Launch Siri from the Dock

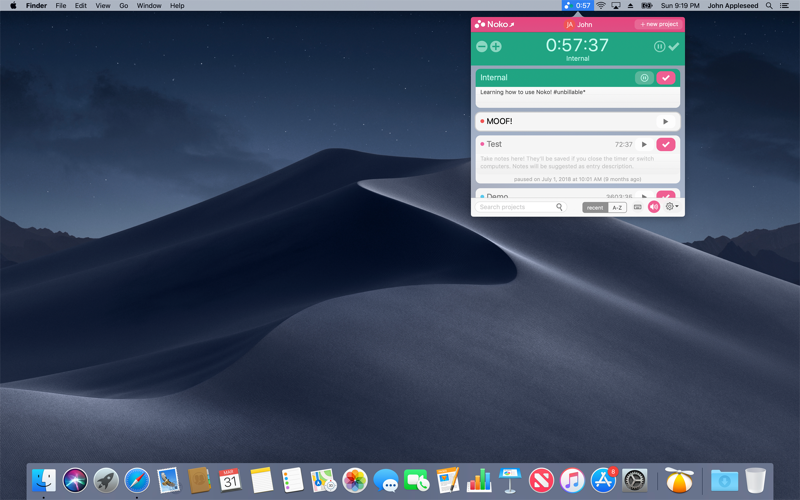pos(75,481)
